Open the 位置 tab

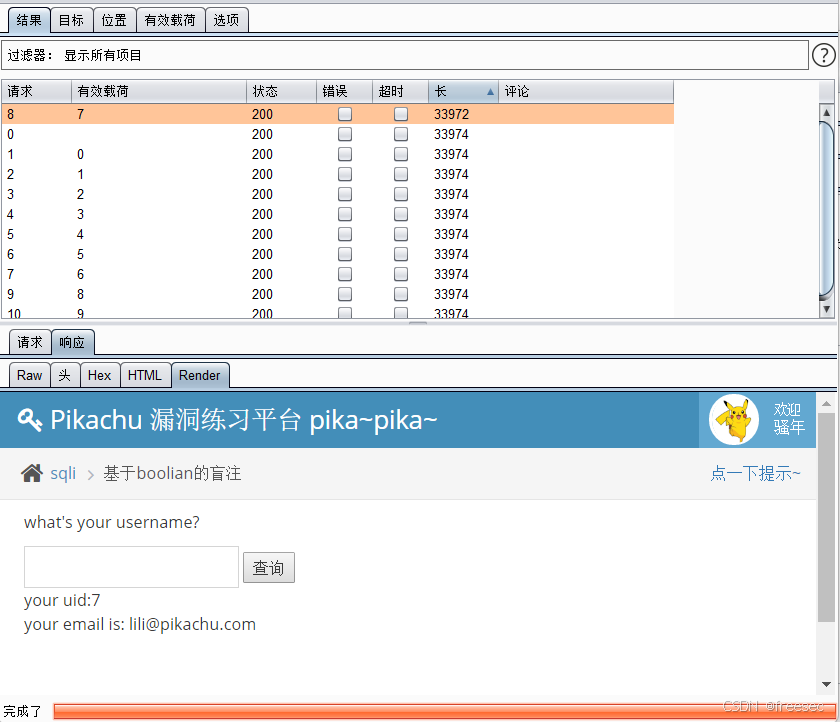(114, 20)
